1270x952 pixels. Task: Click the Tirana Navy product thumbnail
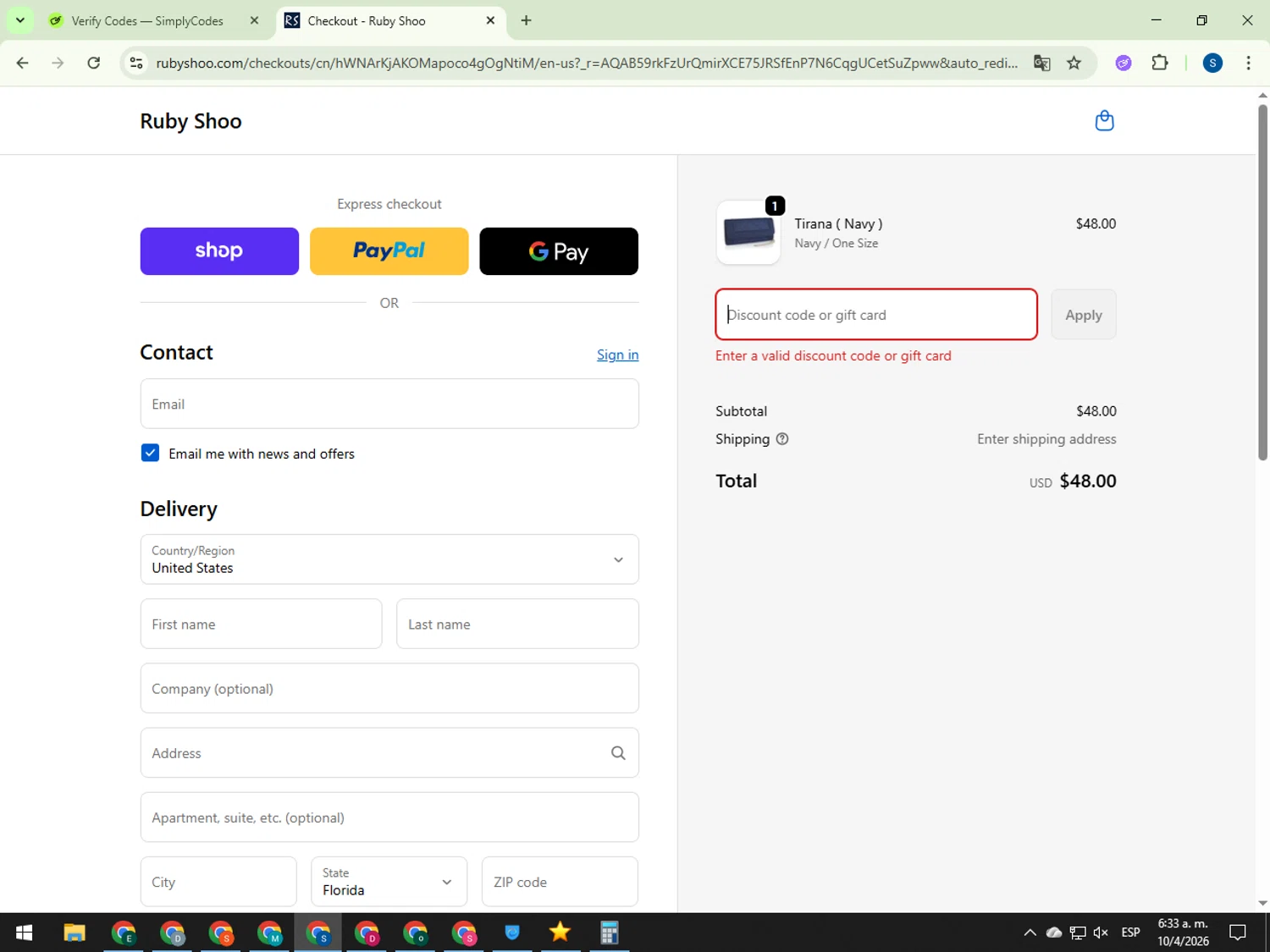click(748, 233)
